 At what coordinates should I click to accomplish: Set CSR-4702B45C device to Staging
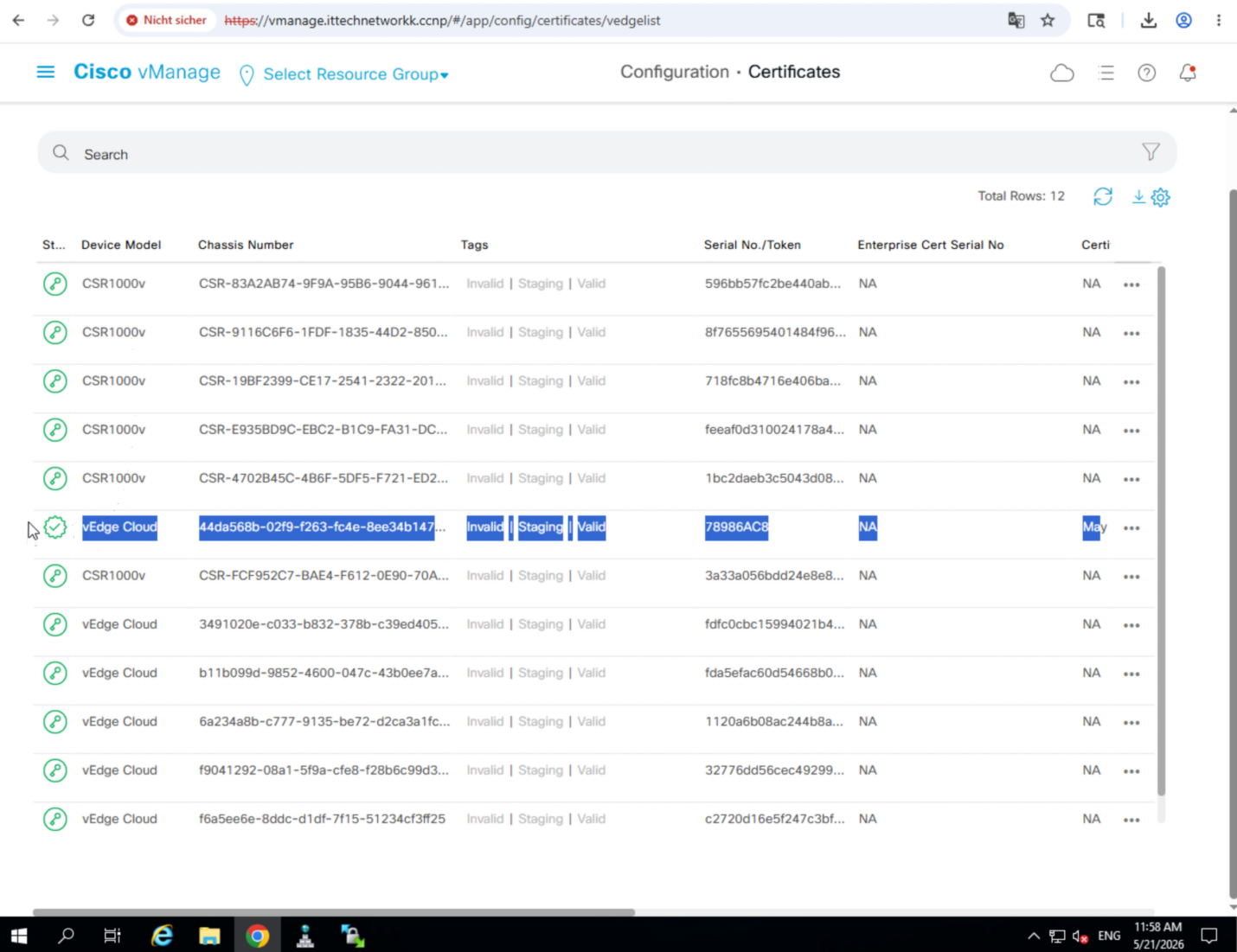541,478
